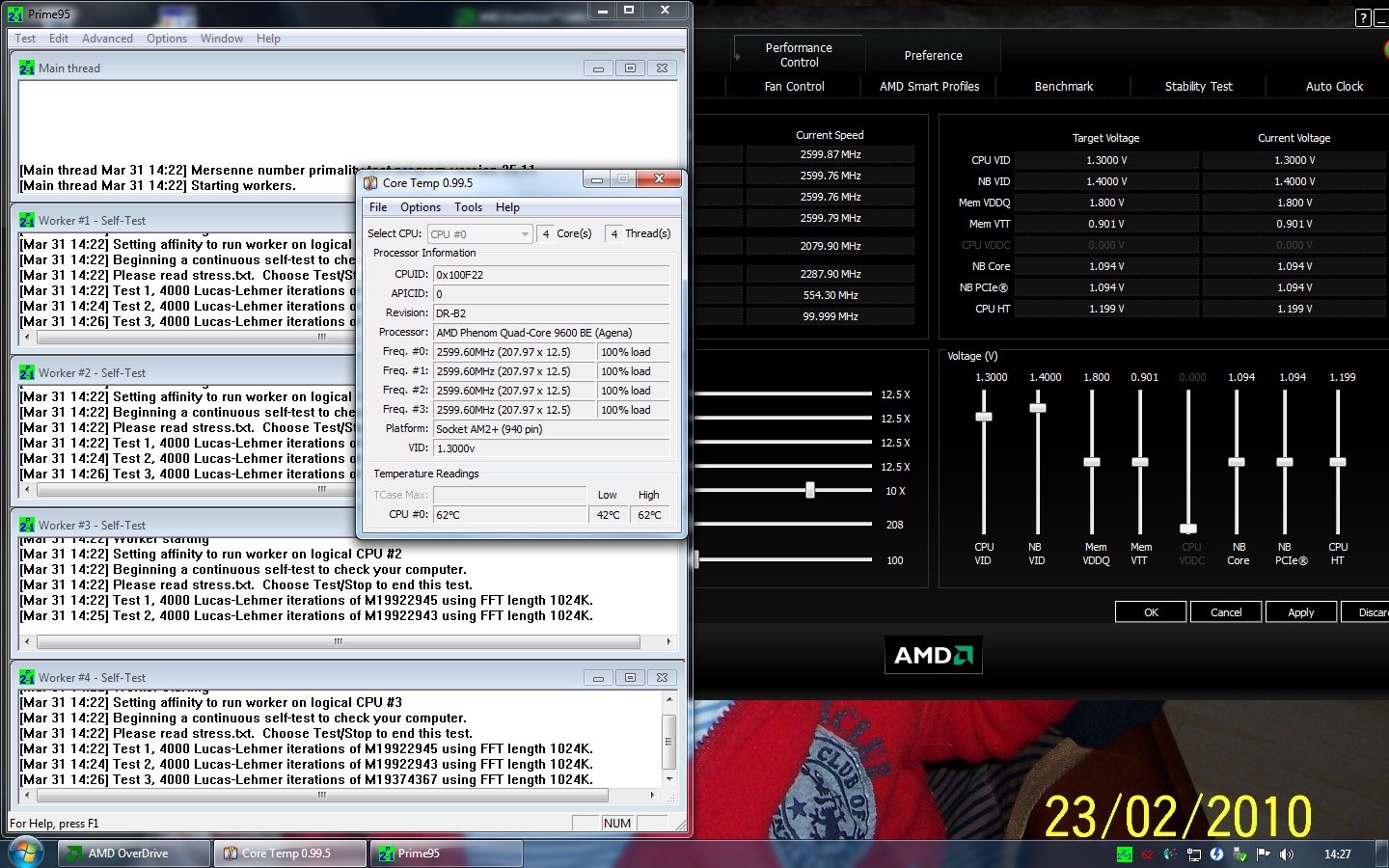1389x868 pixels.
Task: Restore the Main thread sub-window
Action: (630, 68)
